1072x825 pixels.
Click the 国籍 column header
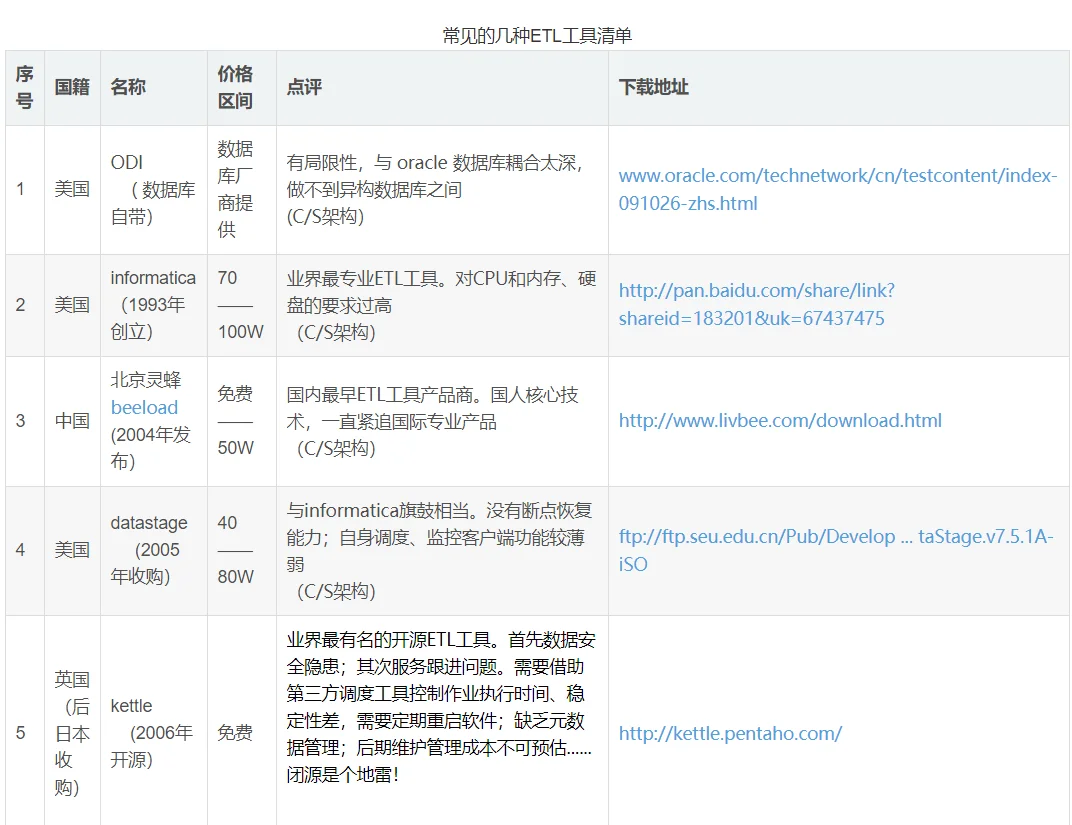72,87
